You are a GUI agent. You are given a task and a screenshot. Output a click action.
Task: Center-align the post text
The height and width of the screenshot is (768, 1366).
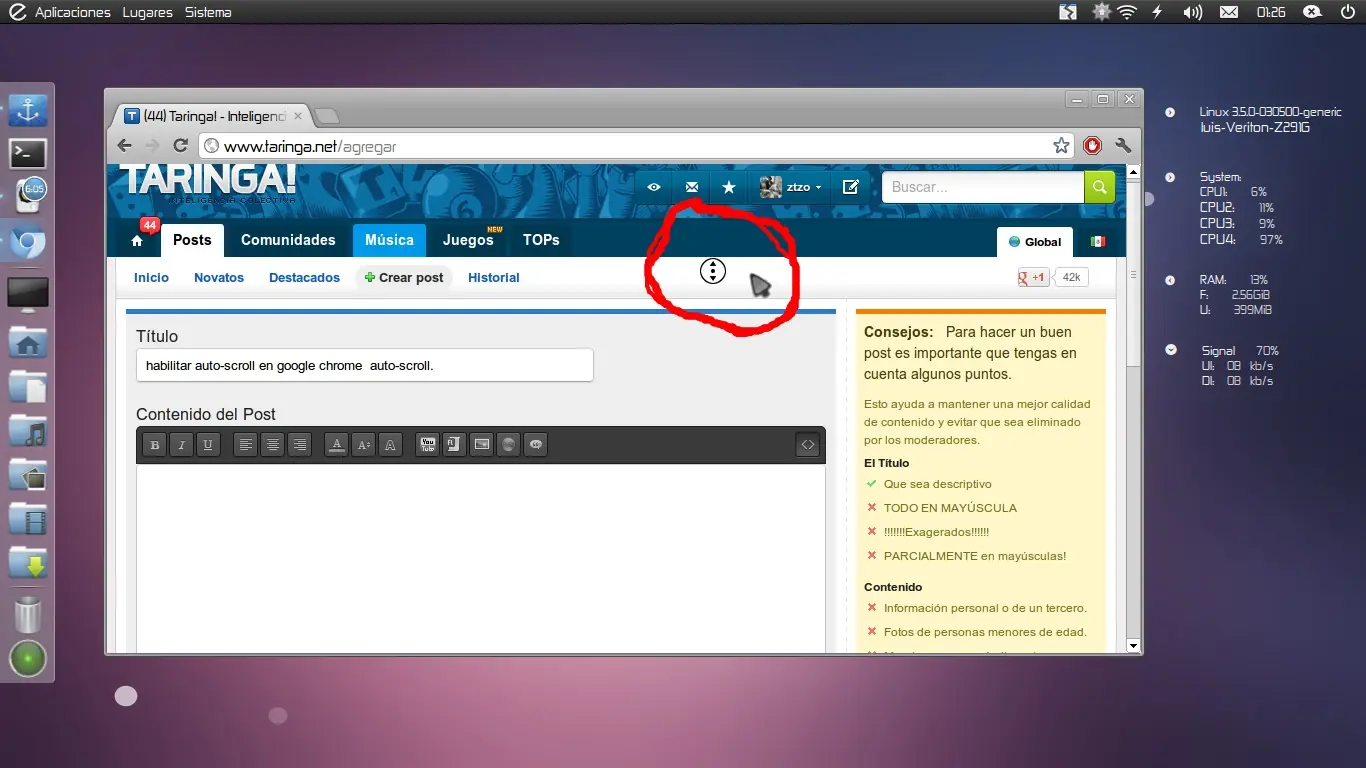(x=272, y=445)
